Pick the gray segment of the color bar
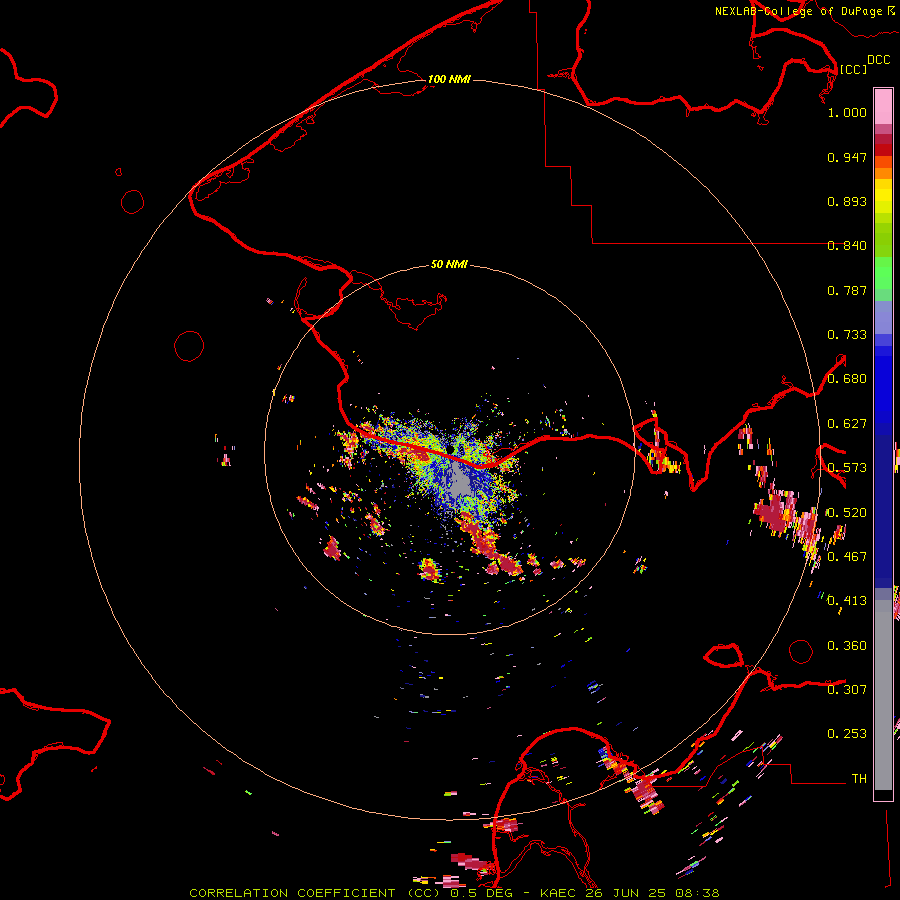This screenshot has width=900, height=900. point(883,695)
